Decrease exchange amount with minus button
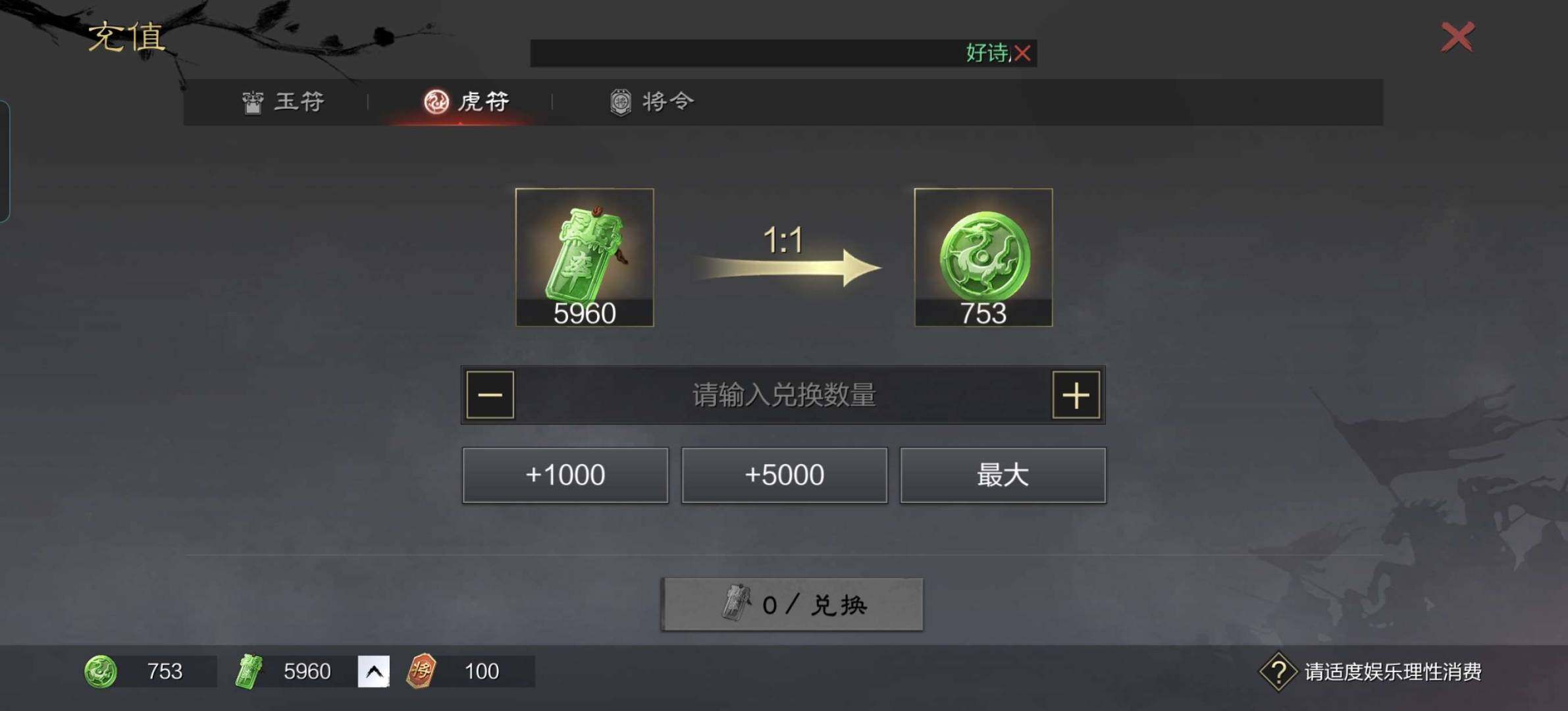Screen dimensions: 1568x711 click(490, 395)
